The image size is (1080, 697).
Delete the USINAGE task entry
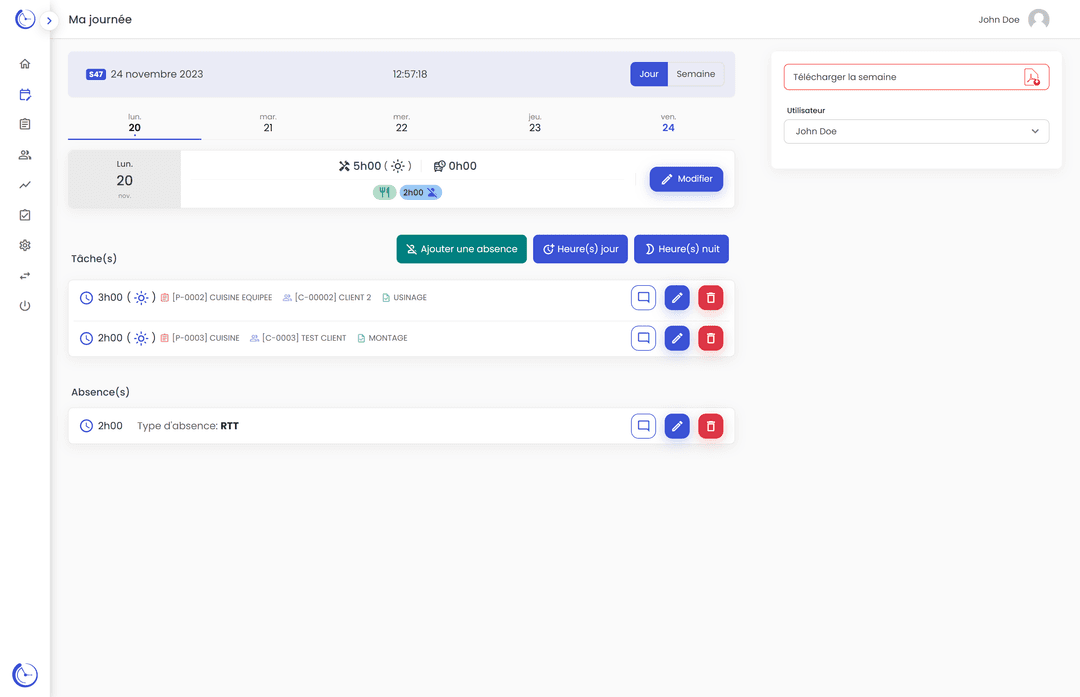(710, 298)
